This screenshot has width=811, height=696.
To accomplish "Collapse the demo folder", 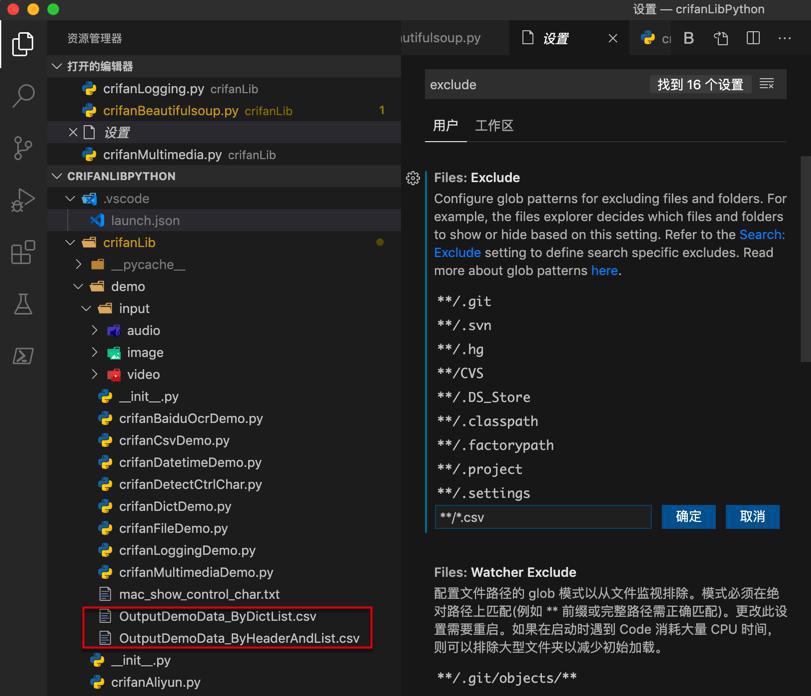I will pos(224,286).
